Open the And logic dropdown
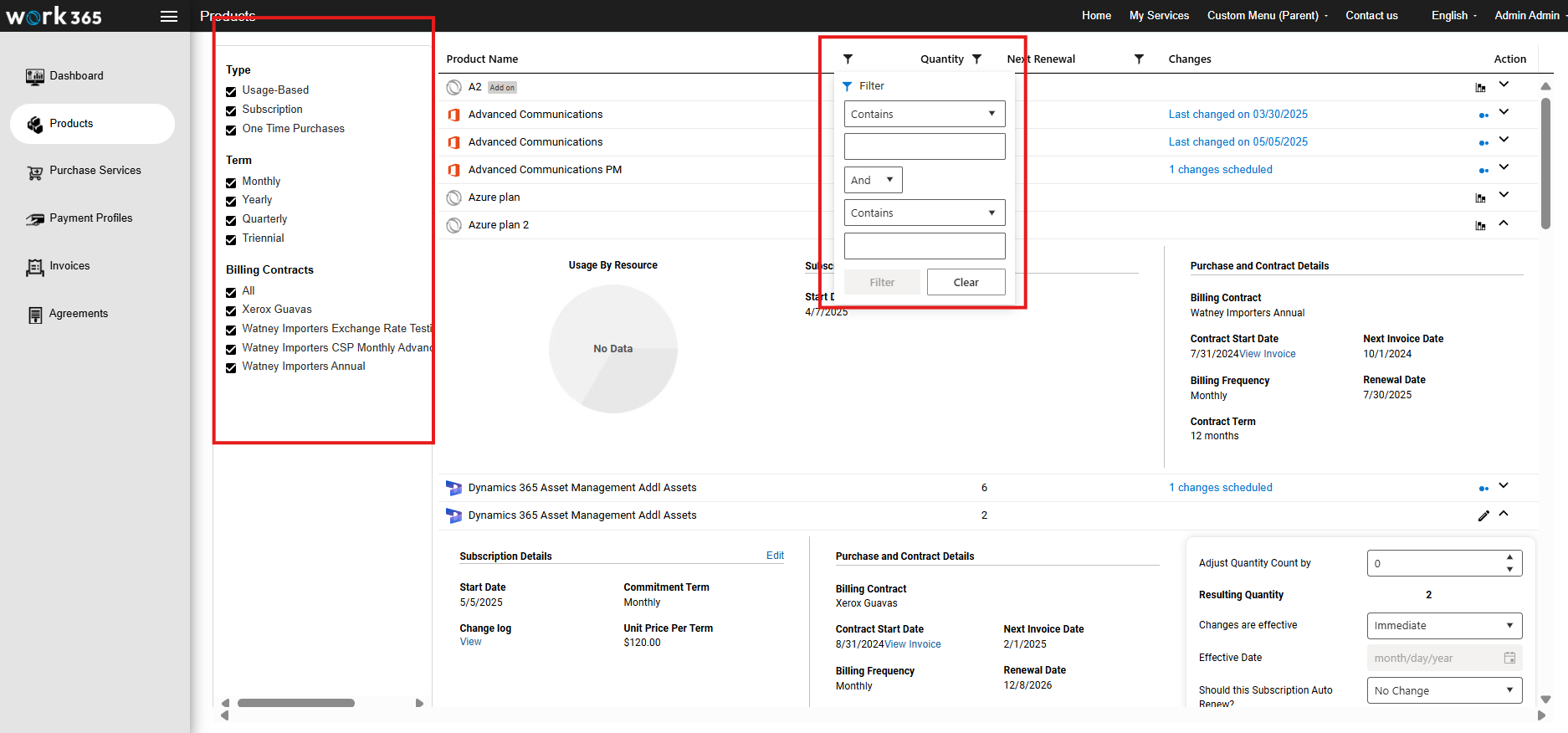1568x733 pixels. click(x=873, y=180)
